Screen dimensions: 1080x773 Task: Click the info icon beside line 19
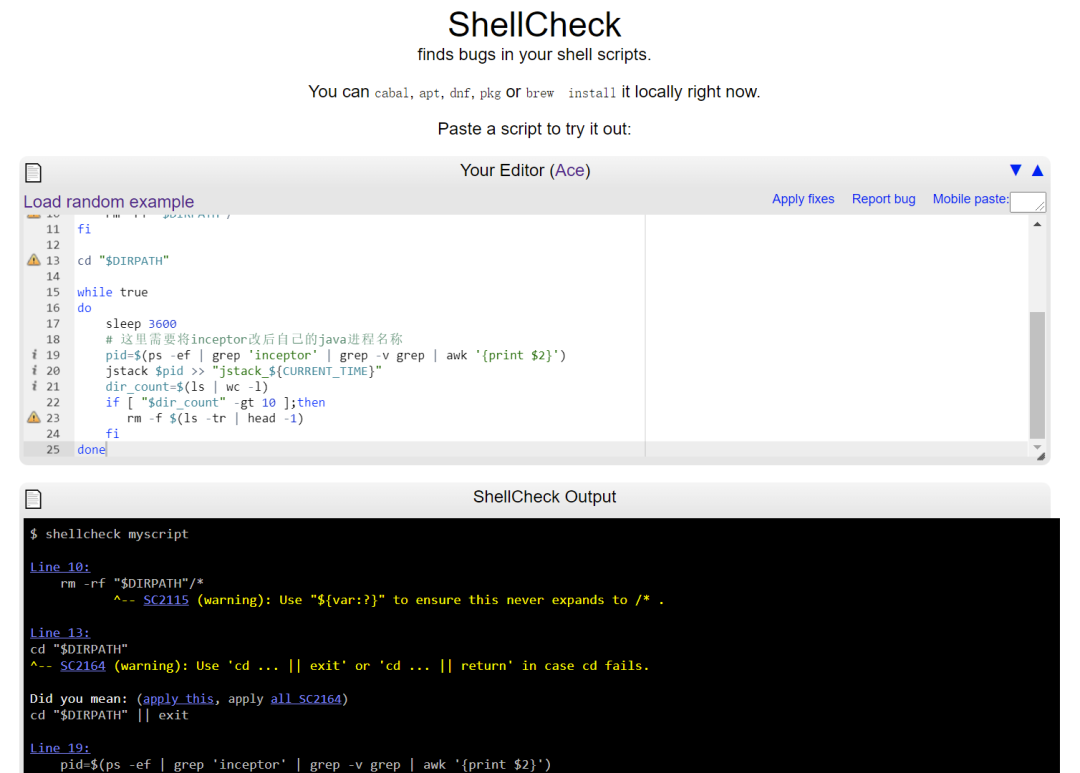(37, 354)
